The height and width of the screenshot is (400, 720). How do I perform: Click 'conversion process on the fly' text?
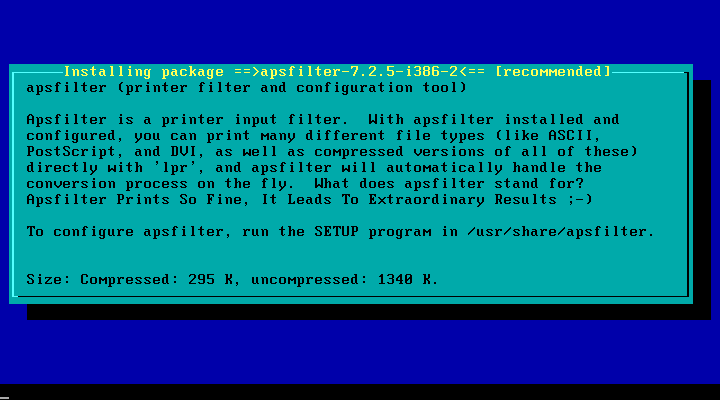point(158,184)
